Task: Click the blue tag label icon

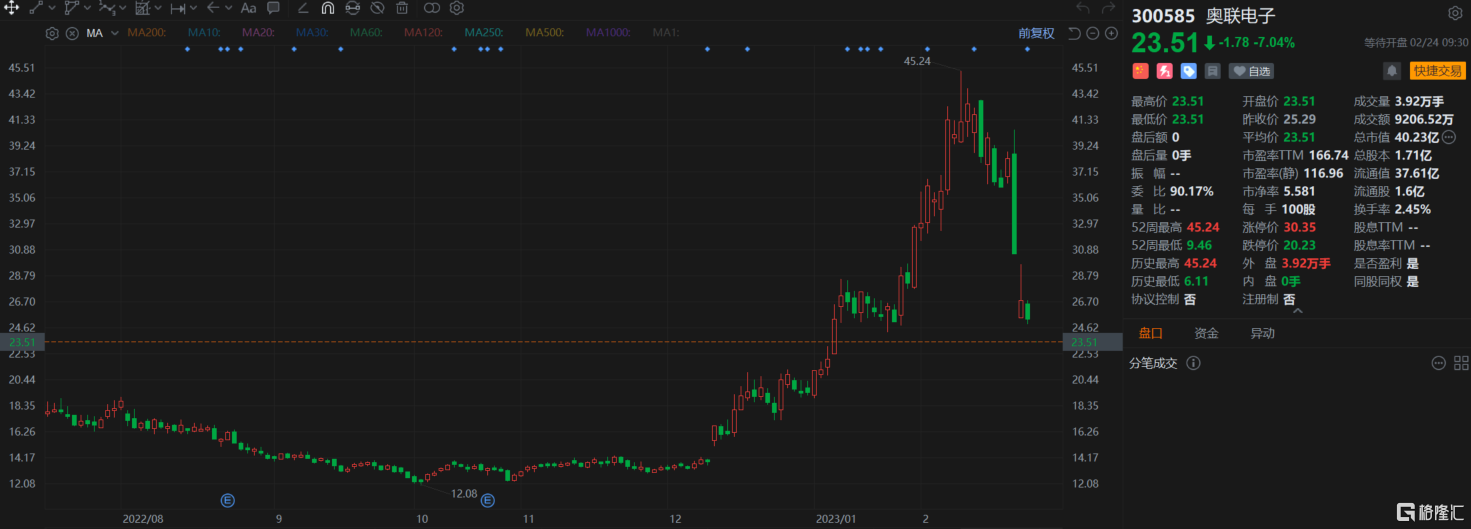Action: click(x=1189, y=71)
